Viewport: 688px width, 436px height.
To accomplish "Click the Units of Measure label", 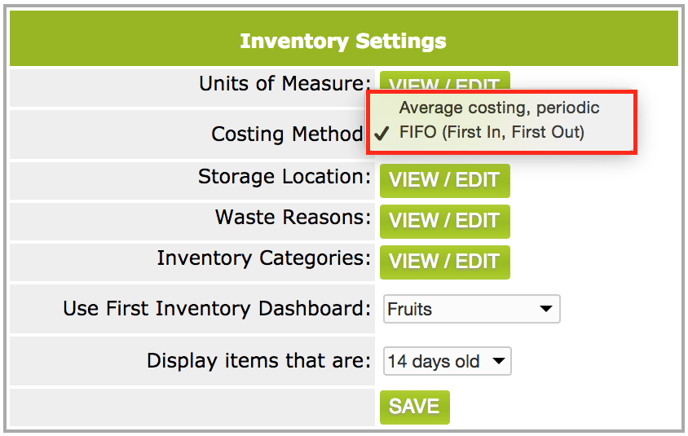I will tap(285, 84).
